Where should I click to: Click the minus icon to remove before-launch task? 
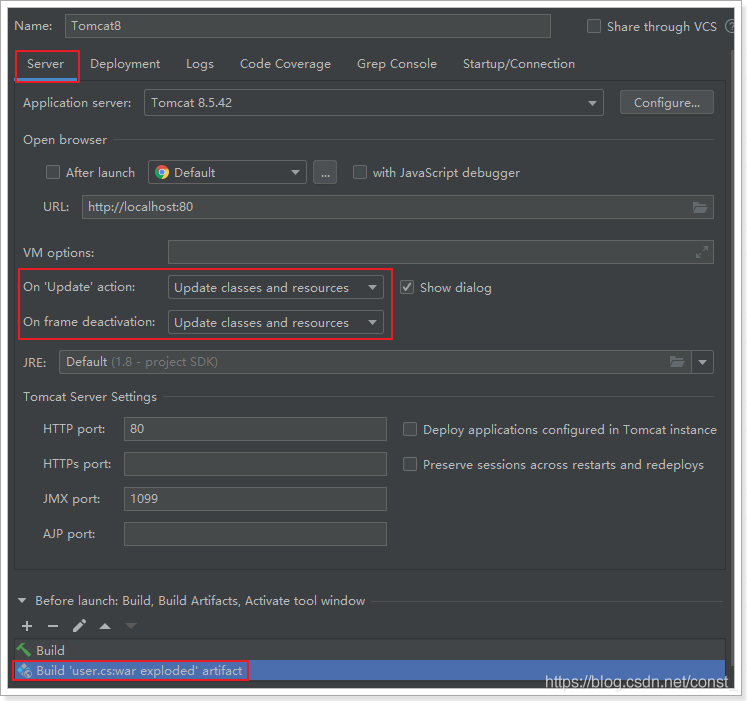click(x=53, y=626)
